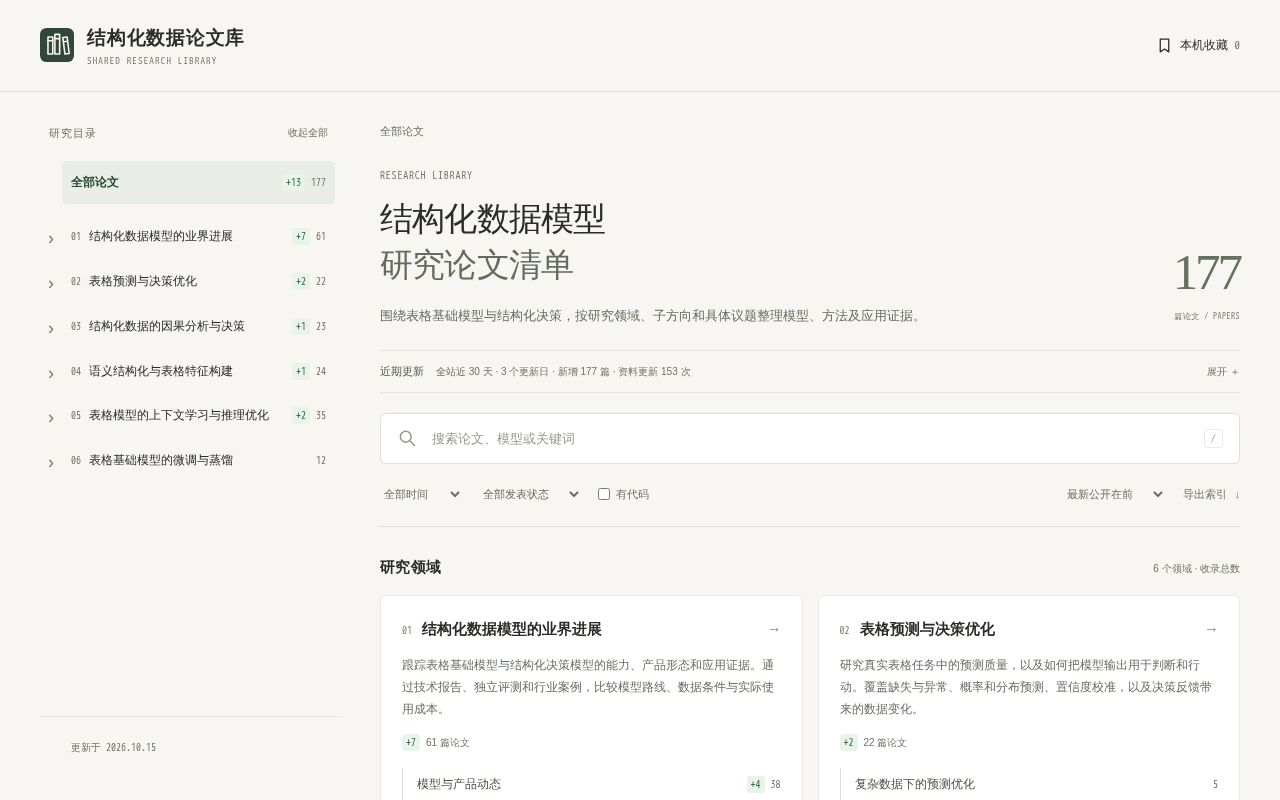Select 全部论文 in the sidebar
Viewport: 1280px width, 800px height.
point(198,182)
